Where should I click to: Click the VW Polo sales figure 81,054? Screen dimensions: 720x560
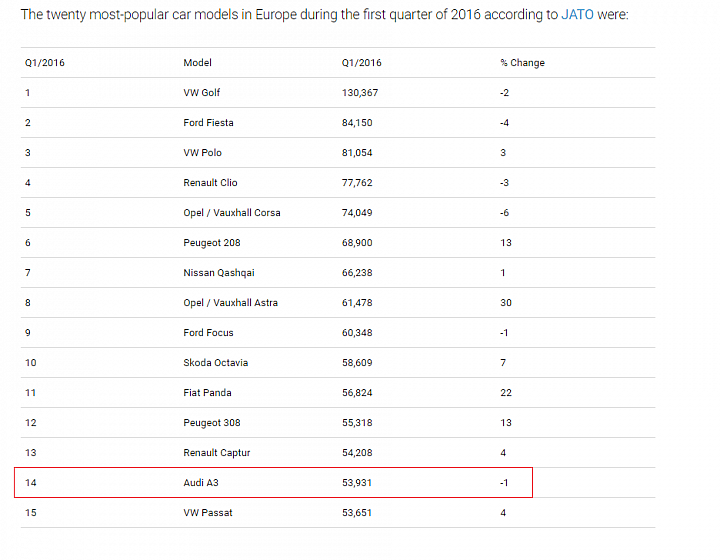click(x=357, y=153)
